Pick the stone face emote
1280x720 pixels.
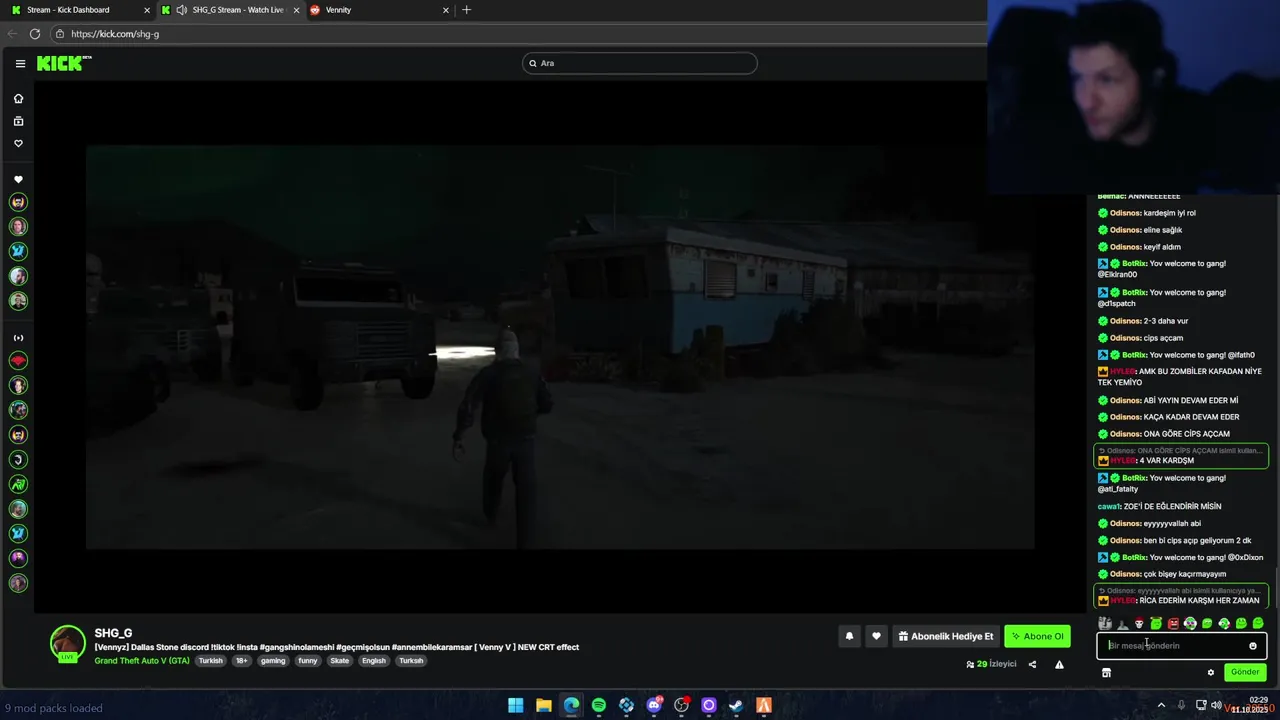tap(1105, 623)
